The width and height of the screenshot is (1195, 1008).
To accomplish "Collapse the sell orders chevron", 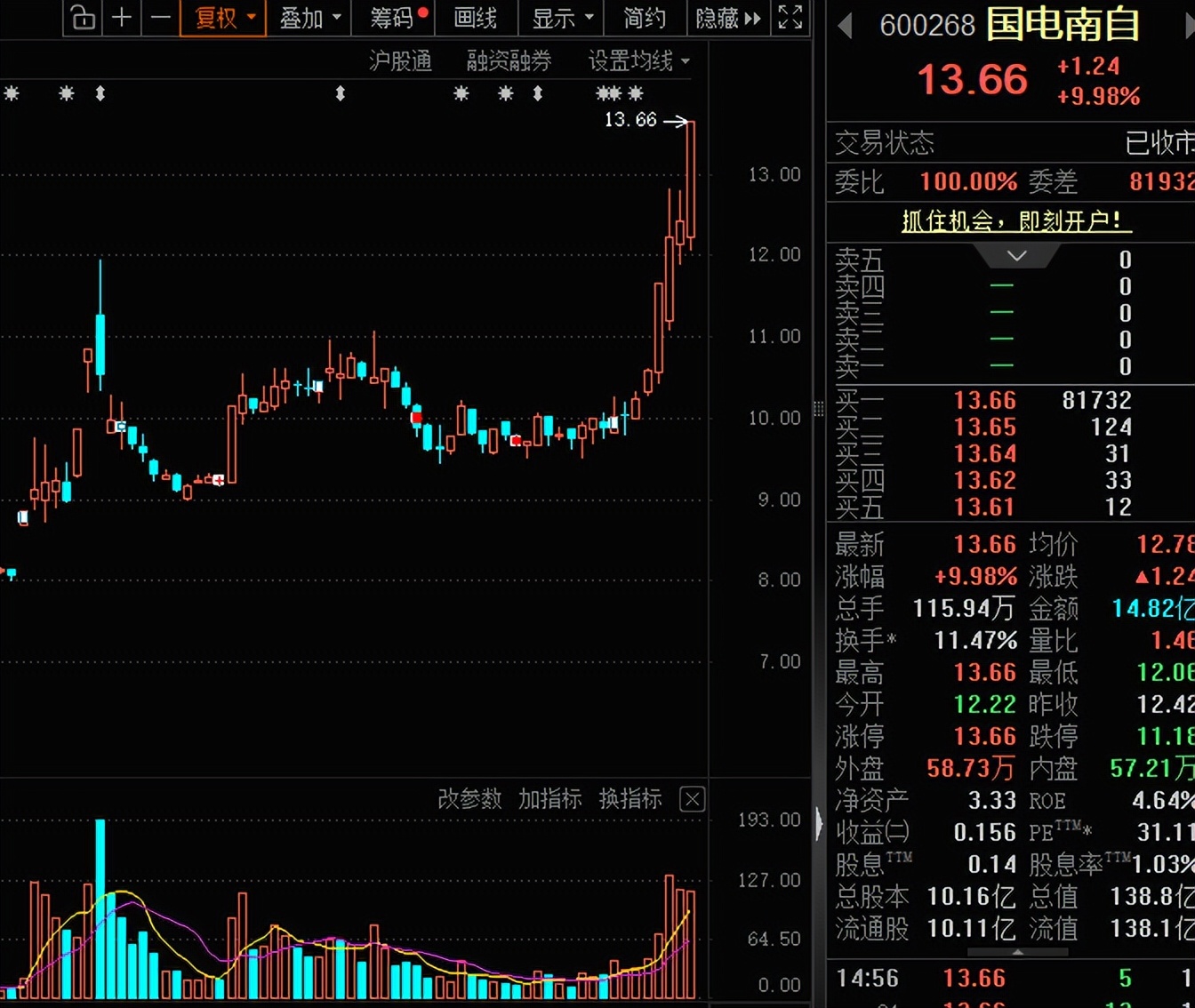I will tap(1016, 256).
